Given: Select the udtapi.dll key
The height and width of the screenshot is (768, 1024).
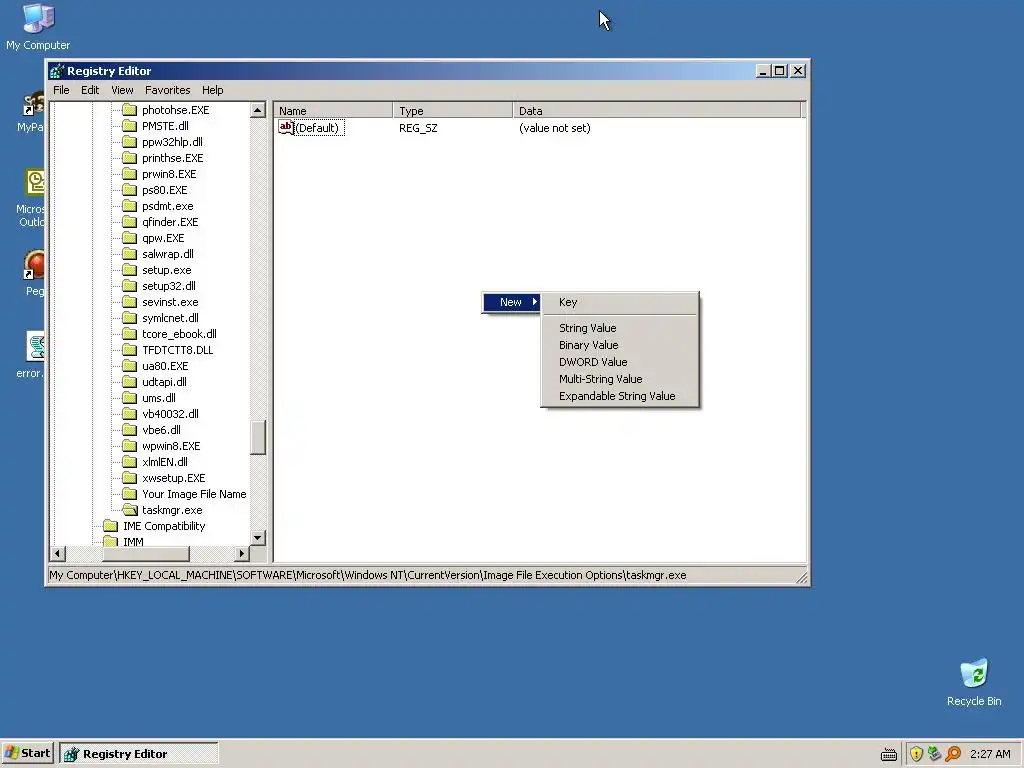Looking at the screenshot, I should click(x=164, y=382).
